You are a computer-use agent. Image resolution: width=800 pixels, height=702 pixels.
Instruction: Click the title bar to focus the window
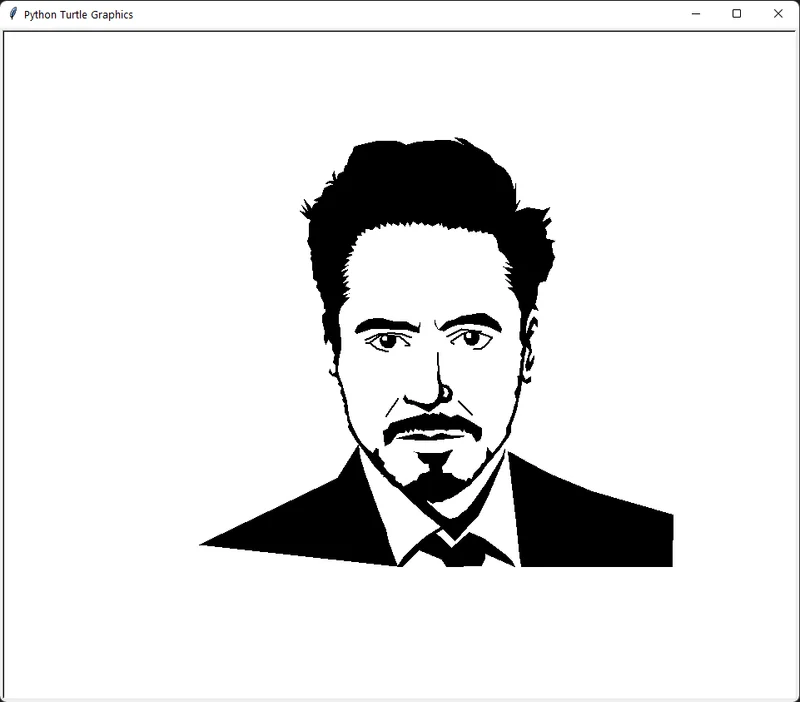coord(300,14)
